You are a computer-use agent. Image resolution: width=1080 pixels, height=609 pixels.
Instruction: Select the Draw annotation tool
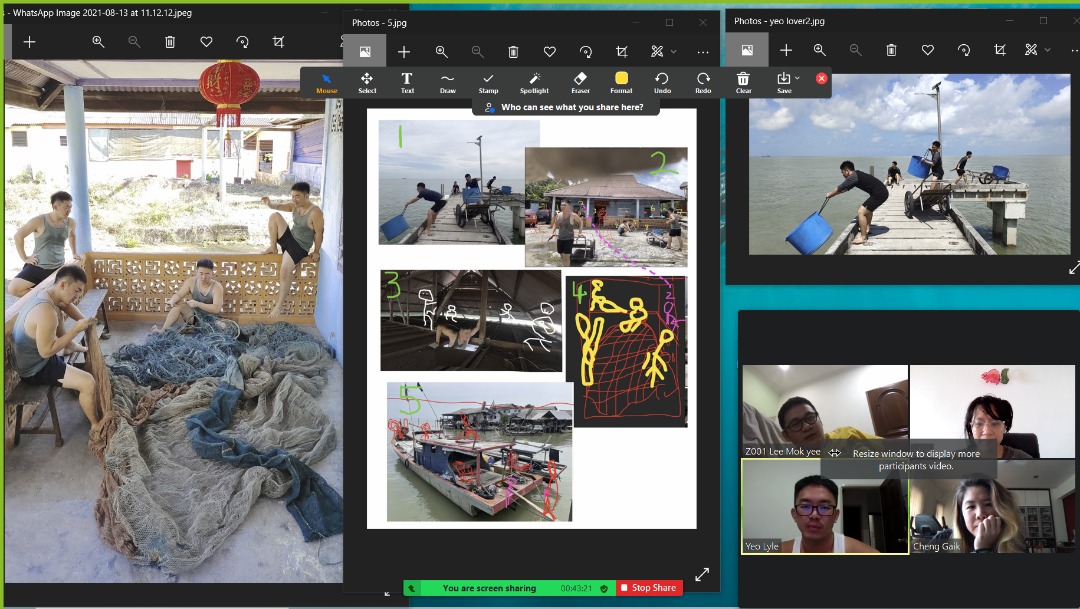pos(447,82)
